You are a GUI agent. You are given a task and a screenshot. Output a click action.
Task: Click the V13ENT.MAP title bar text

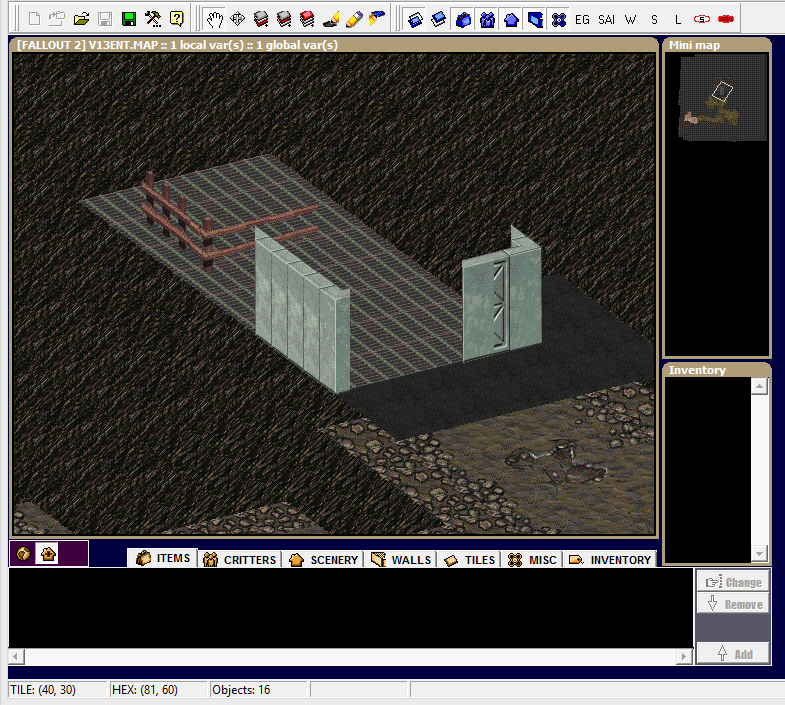click(177, 45)
